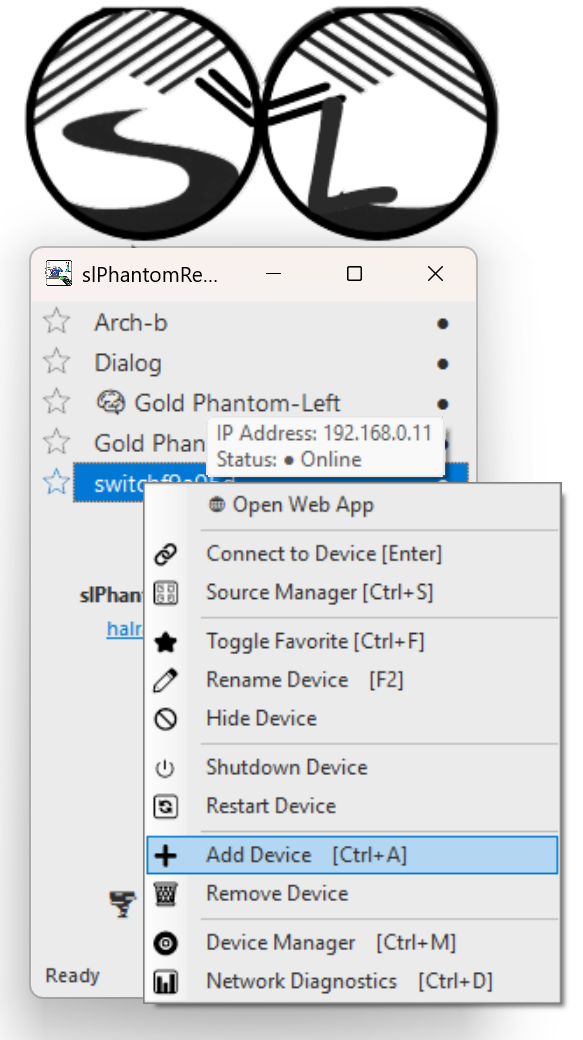Click the chain-link Connect to Device icon
This screenshot has height=1040, width=583.
[167, 553]
